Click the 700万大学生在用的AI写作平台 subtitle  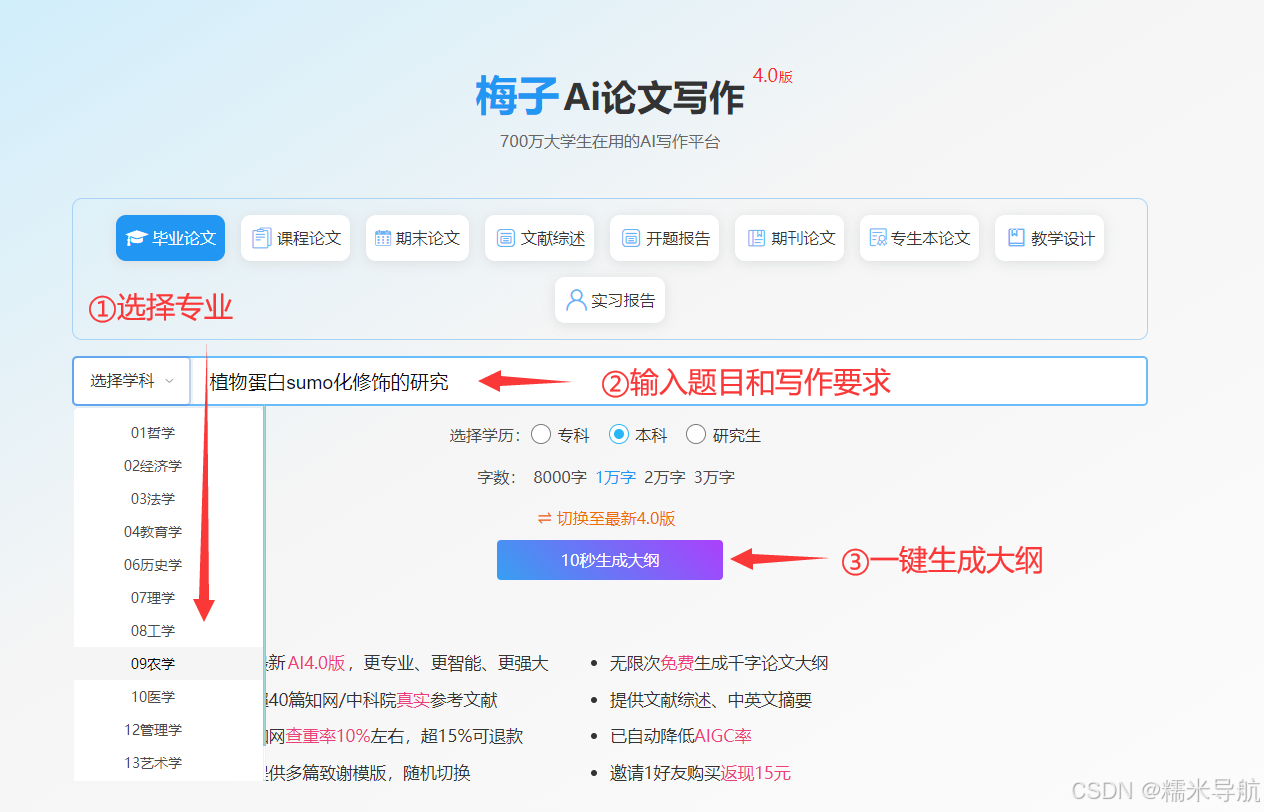[x=610, y=141]
